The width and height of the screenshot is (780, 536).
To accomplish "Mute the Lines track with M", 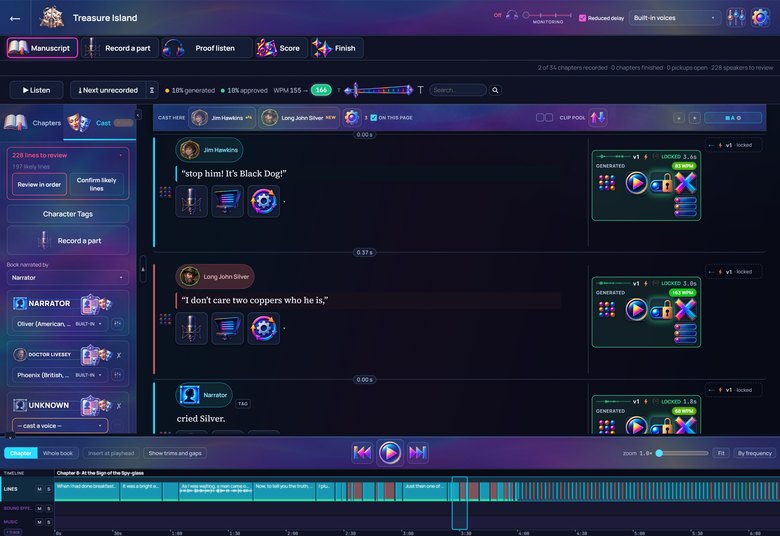I will [x=39, y=489].
